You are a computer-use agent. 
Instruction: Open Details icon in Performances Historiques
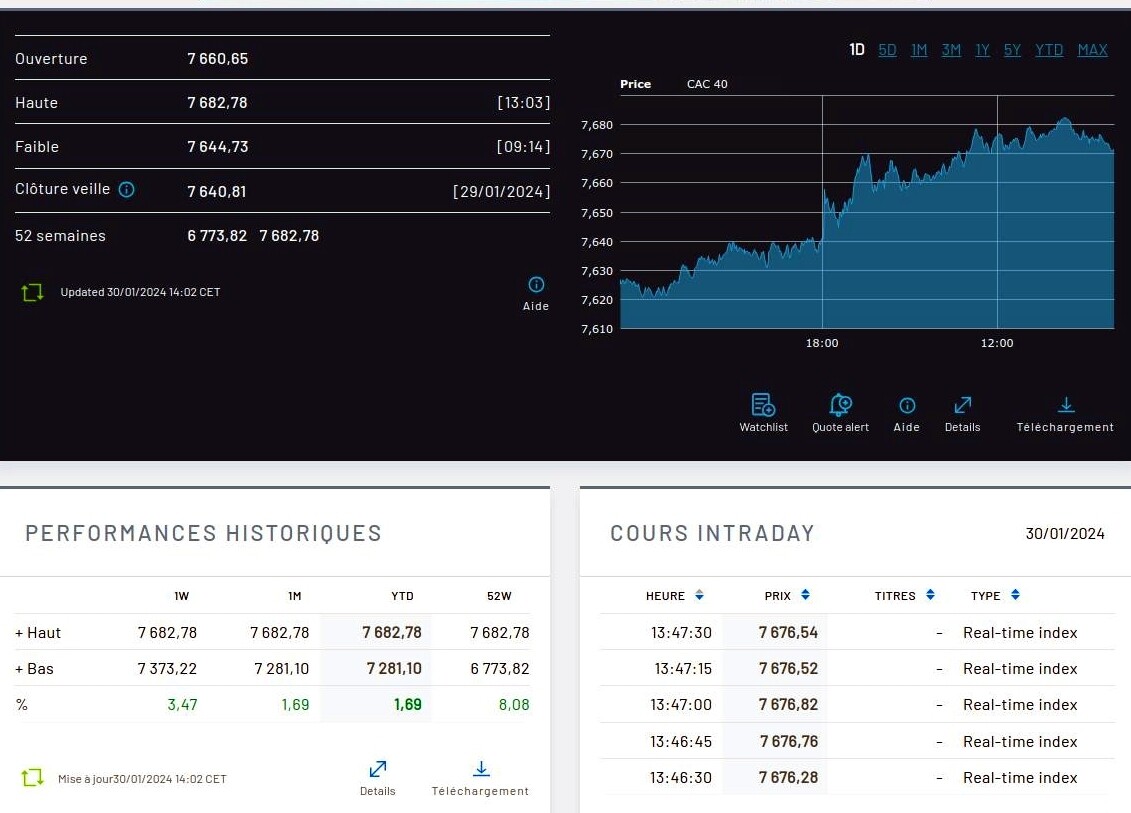[377, 769]
